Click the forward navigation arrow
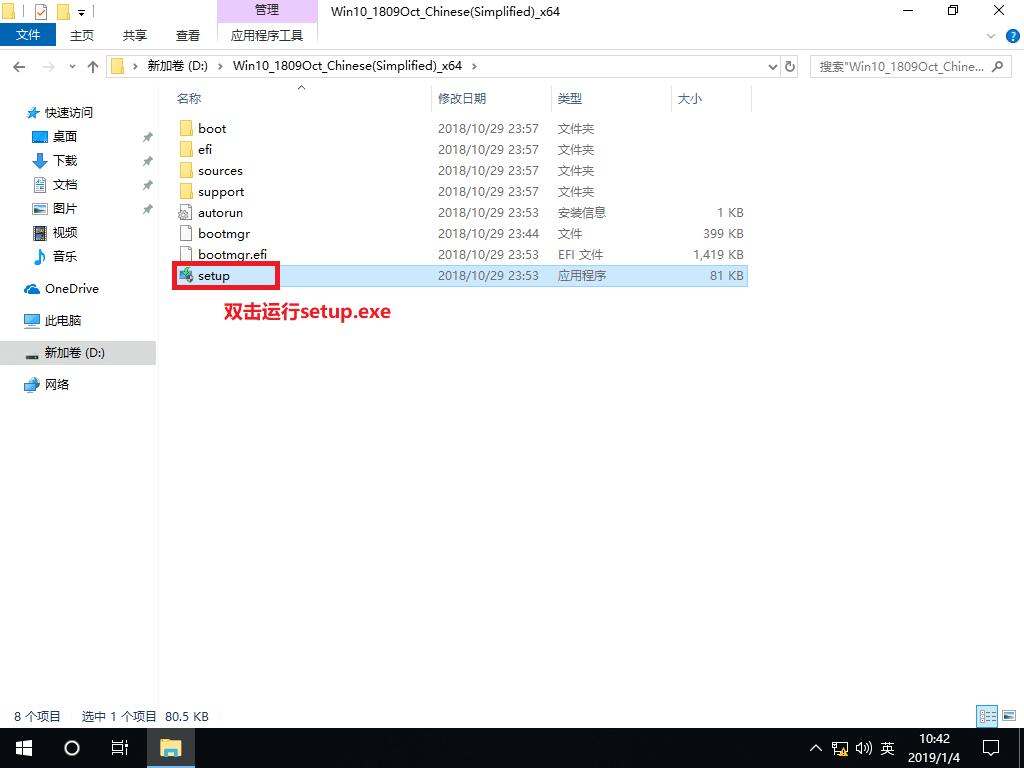1024x768 pixels. click(x=48, y=67)
